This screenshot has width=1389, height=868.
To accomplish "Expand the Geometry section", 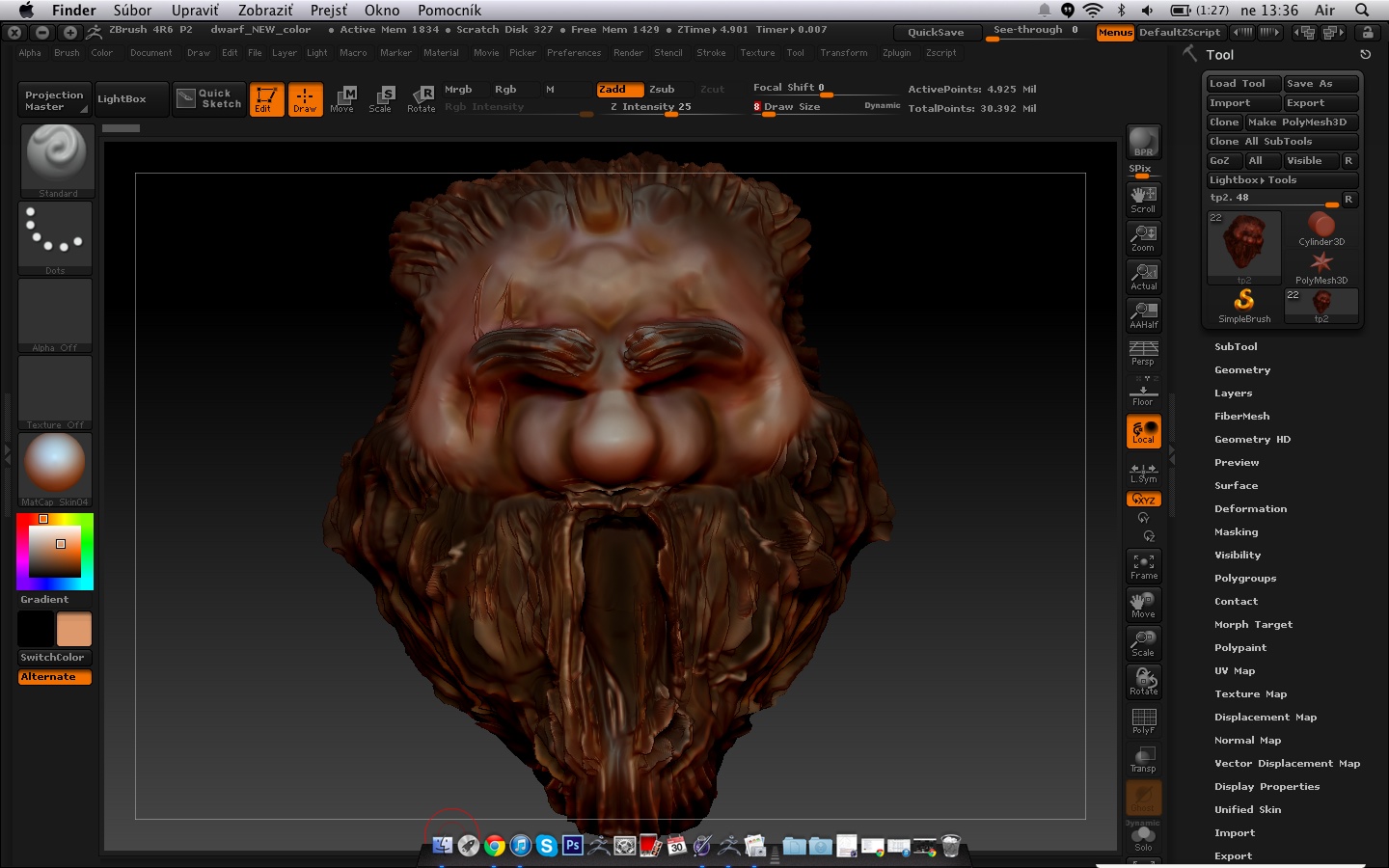I will [x=1242, y=369].
